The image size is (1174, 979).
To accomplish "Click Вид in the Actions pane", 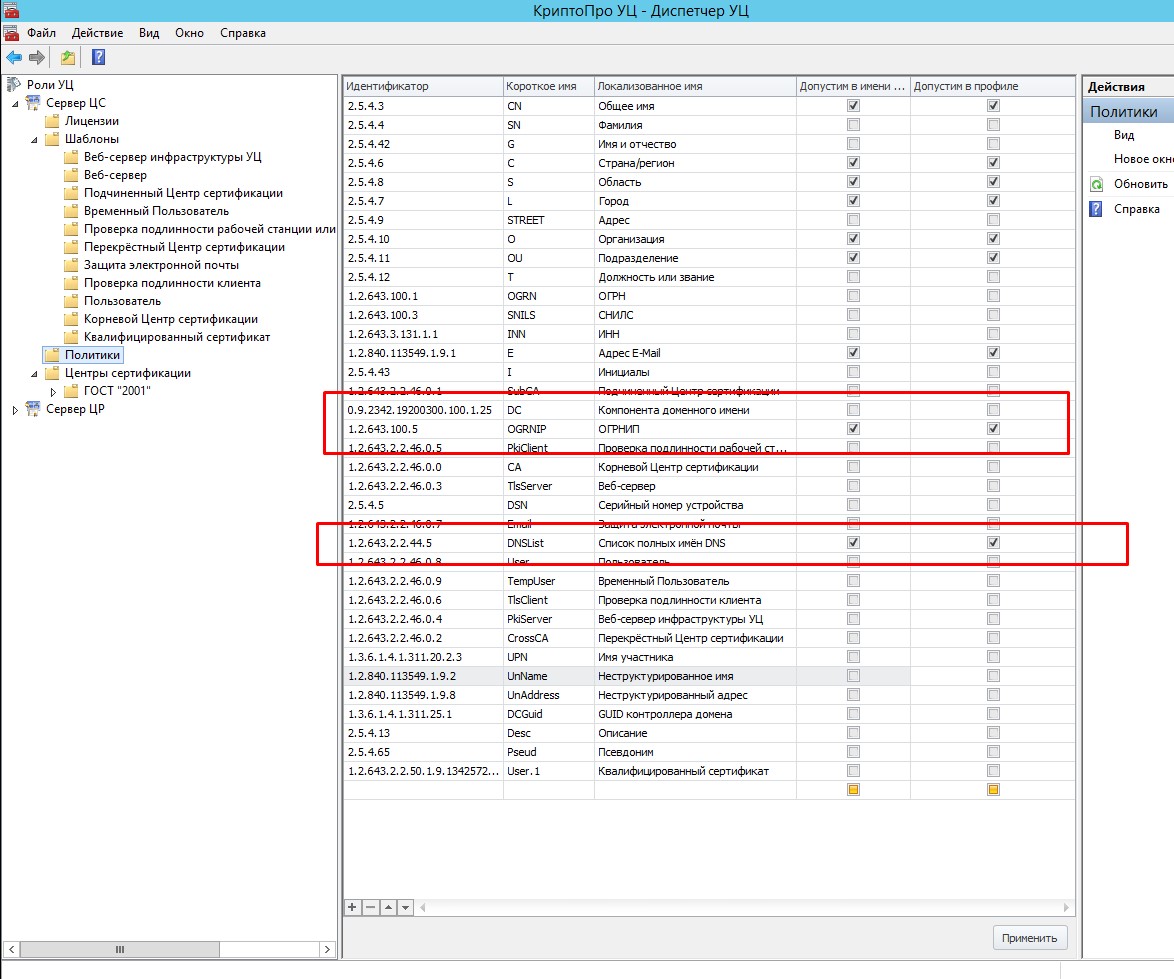I will [x=1124, y=135].
